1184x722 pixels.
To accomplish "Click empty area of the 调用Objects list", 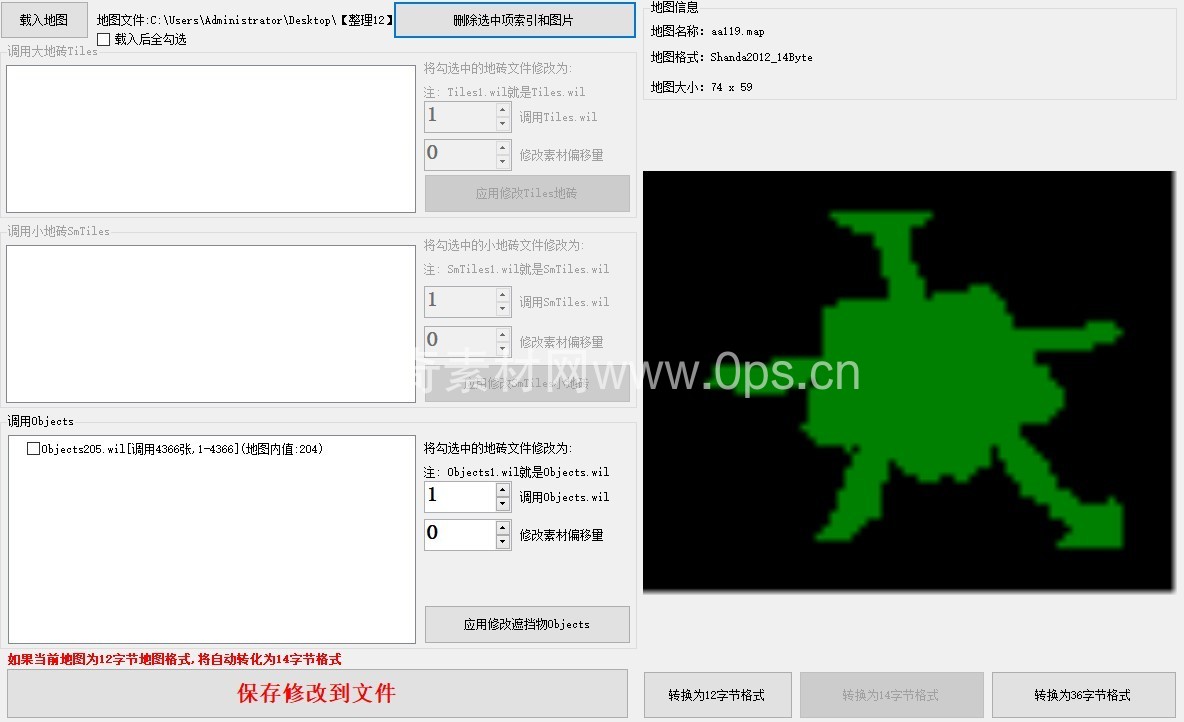I will (211, 560).
